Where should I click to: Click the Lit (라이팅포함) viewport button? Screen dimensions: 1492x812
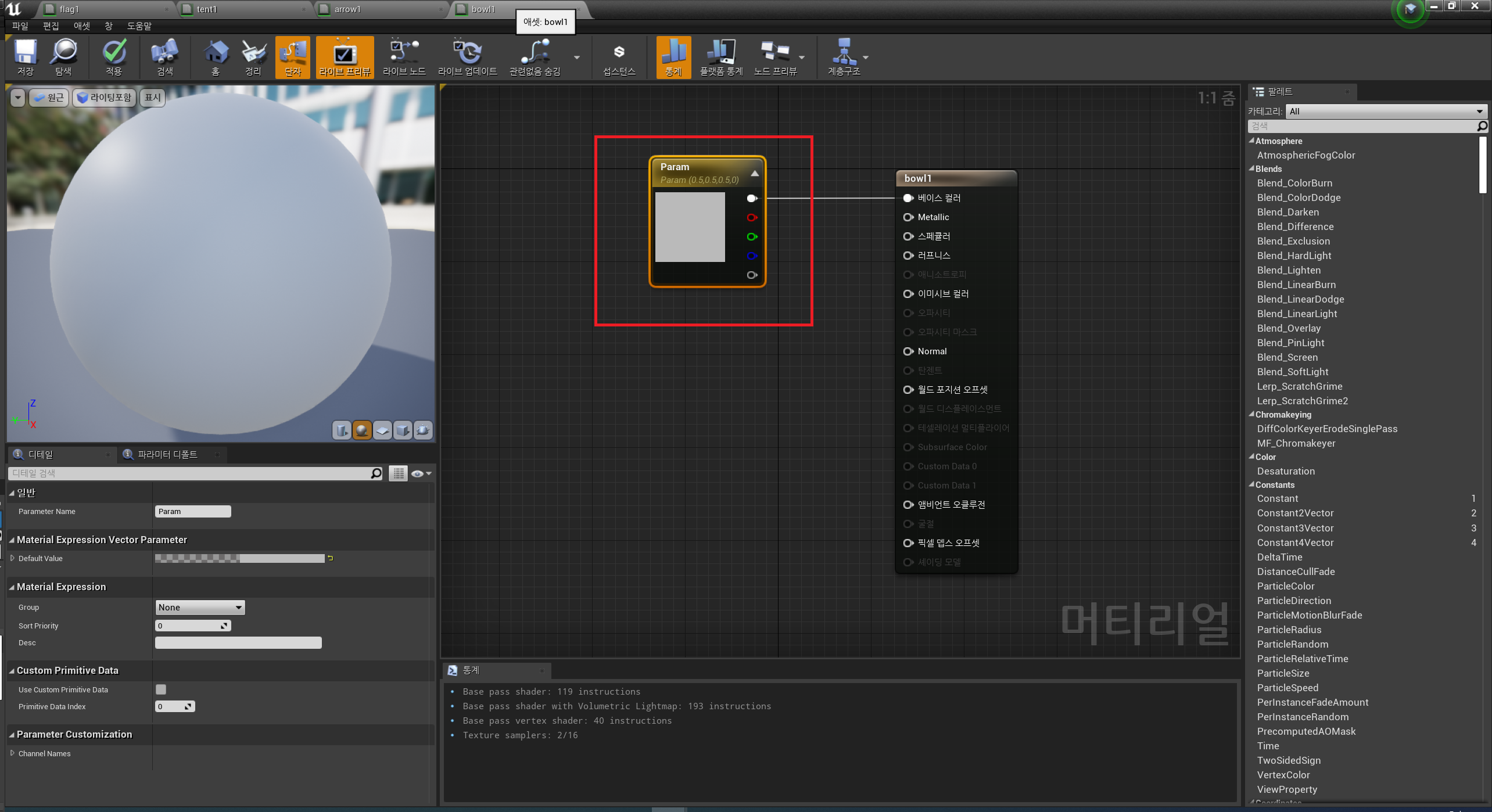[105, 98]
